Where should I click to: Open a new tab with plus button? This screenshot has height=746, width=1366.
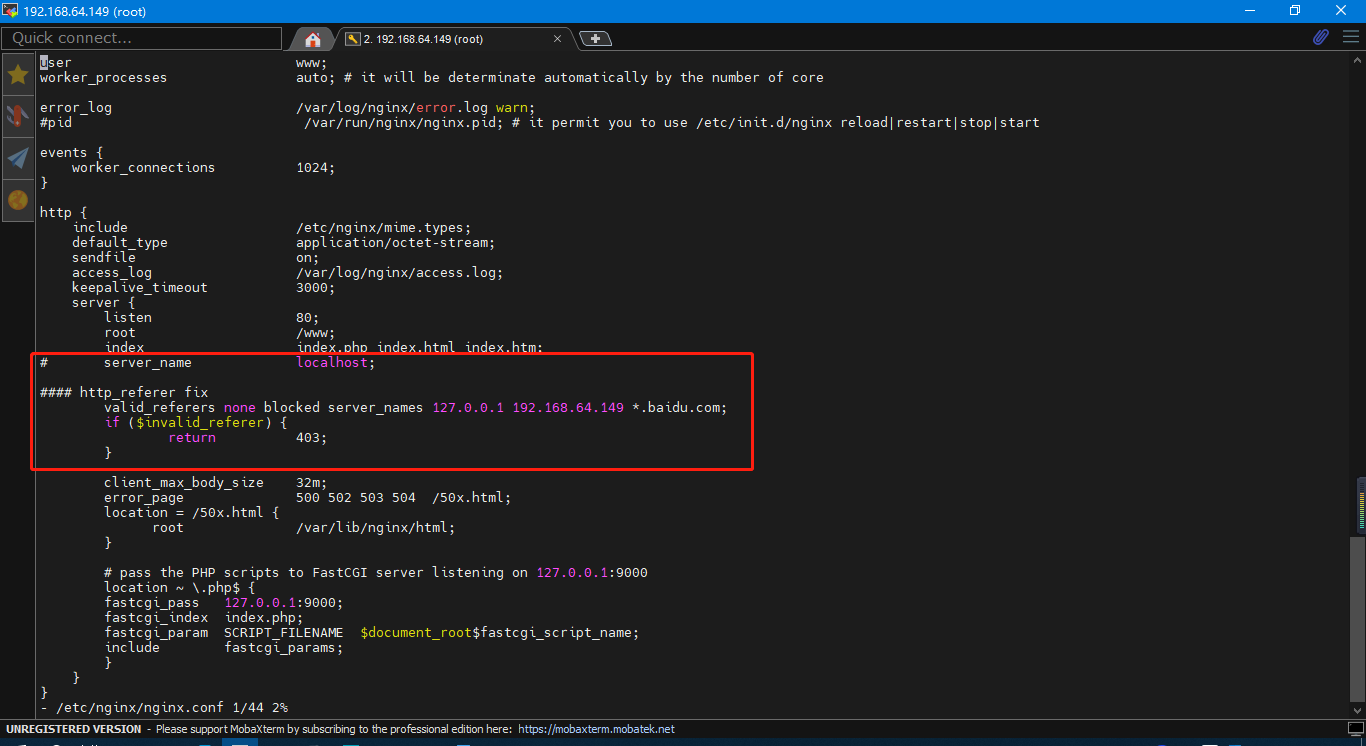[x=595, y=39]
